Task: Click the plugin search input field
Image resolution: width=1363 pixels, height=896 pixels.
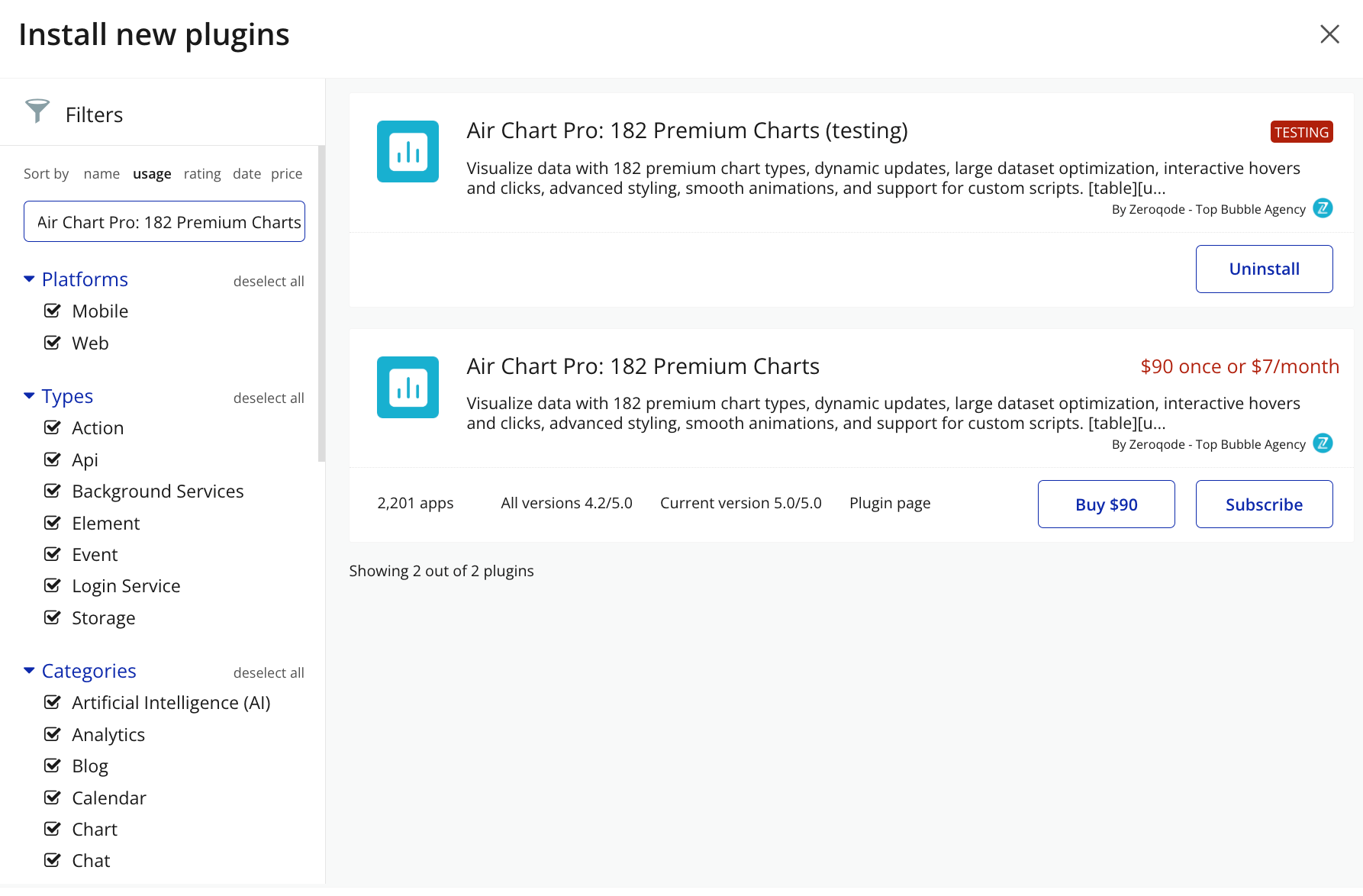Action: (164, 222)
